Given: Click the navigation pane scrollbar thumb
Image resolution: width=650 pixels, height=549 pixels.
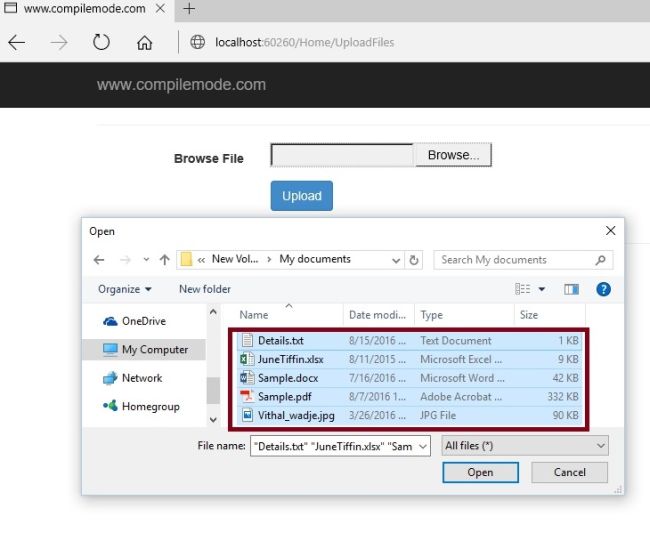Looking at the screenshot, I should [213, 390].
